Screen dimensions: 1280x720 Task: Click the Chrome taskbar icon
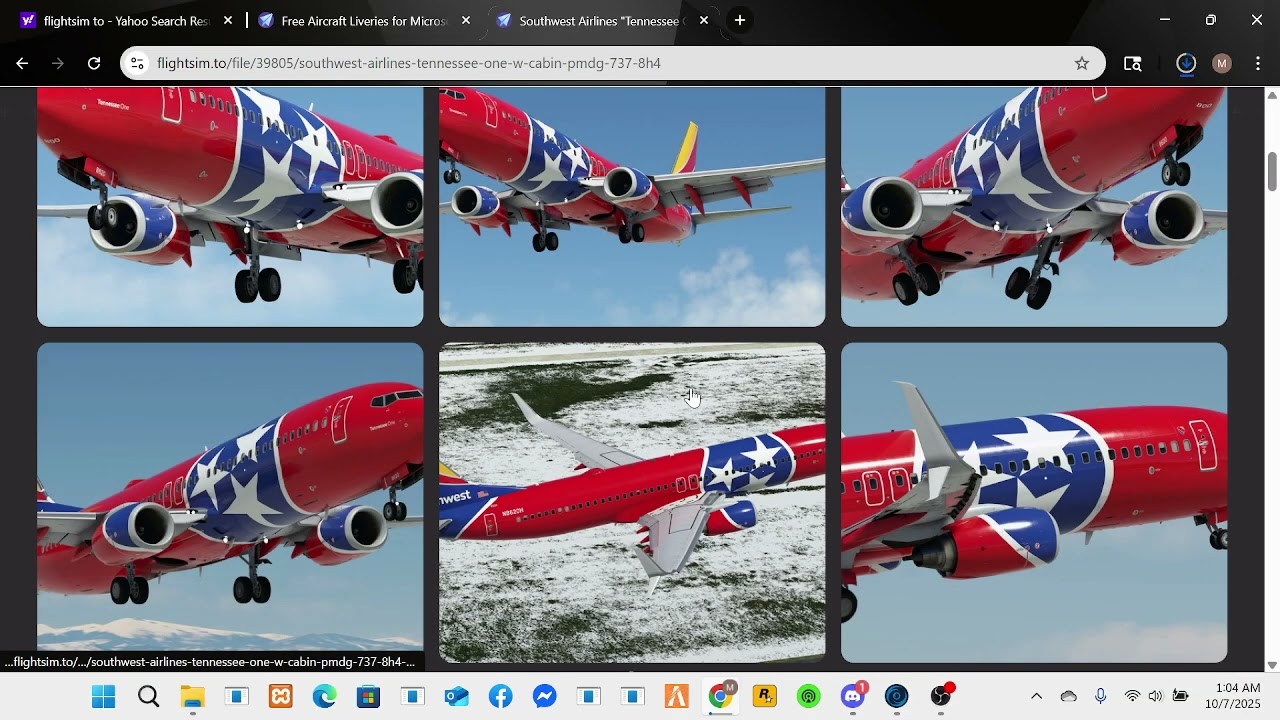coord(721,697)
